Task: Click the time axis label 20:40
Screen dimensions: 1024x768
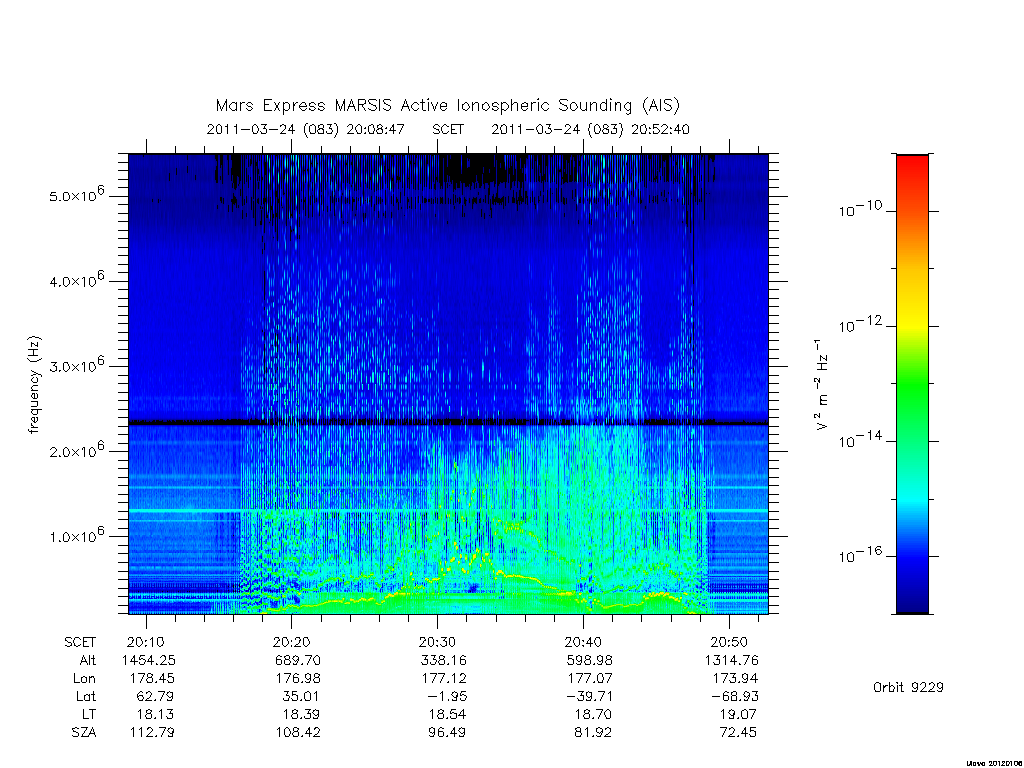Action: [x=583, y=643]
